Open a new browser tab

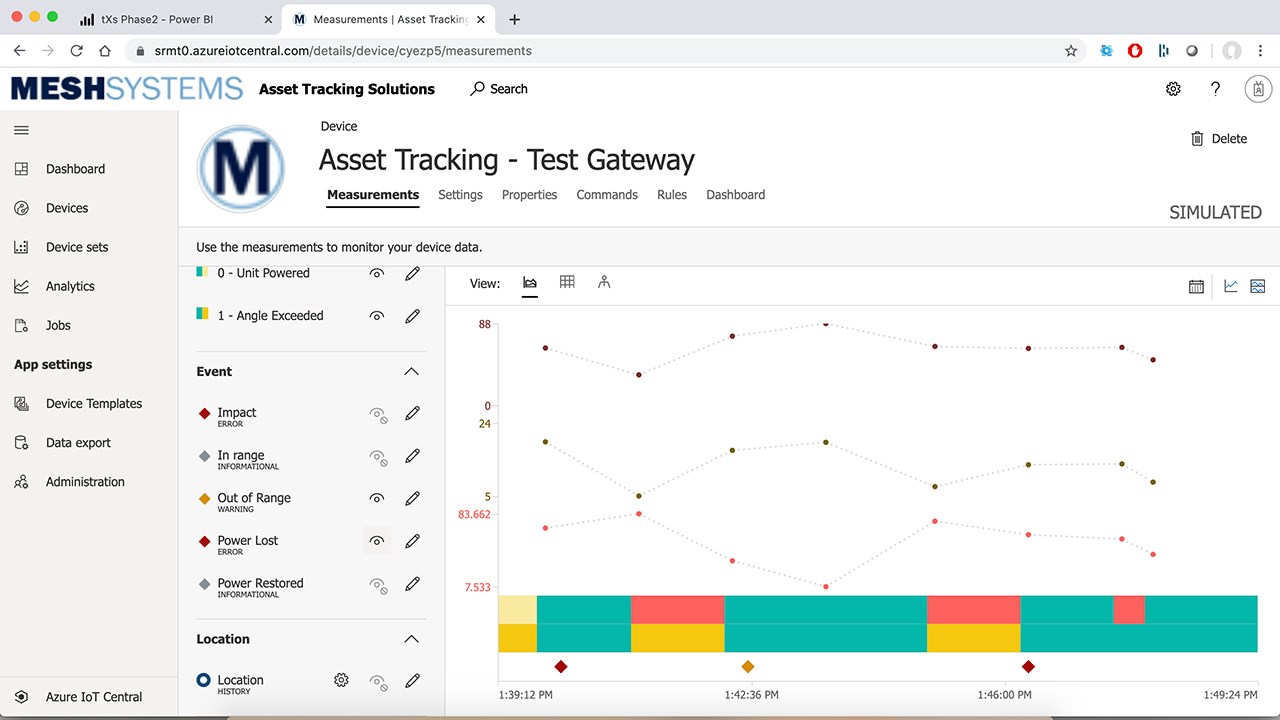pyautogui.click(x=514, y=19)
